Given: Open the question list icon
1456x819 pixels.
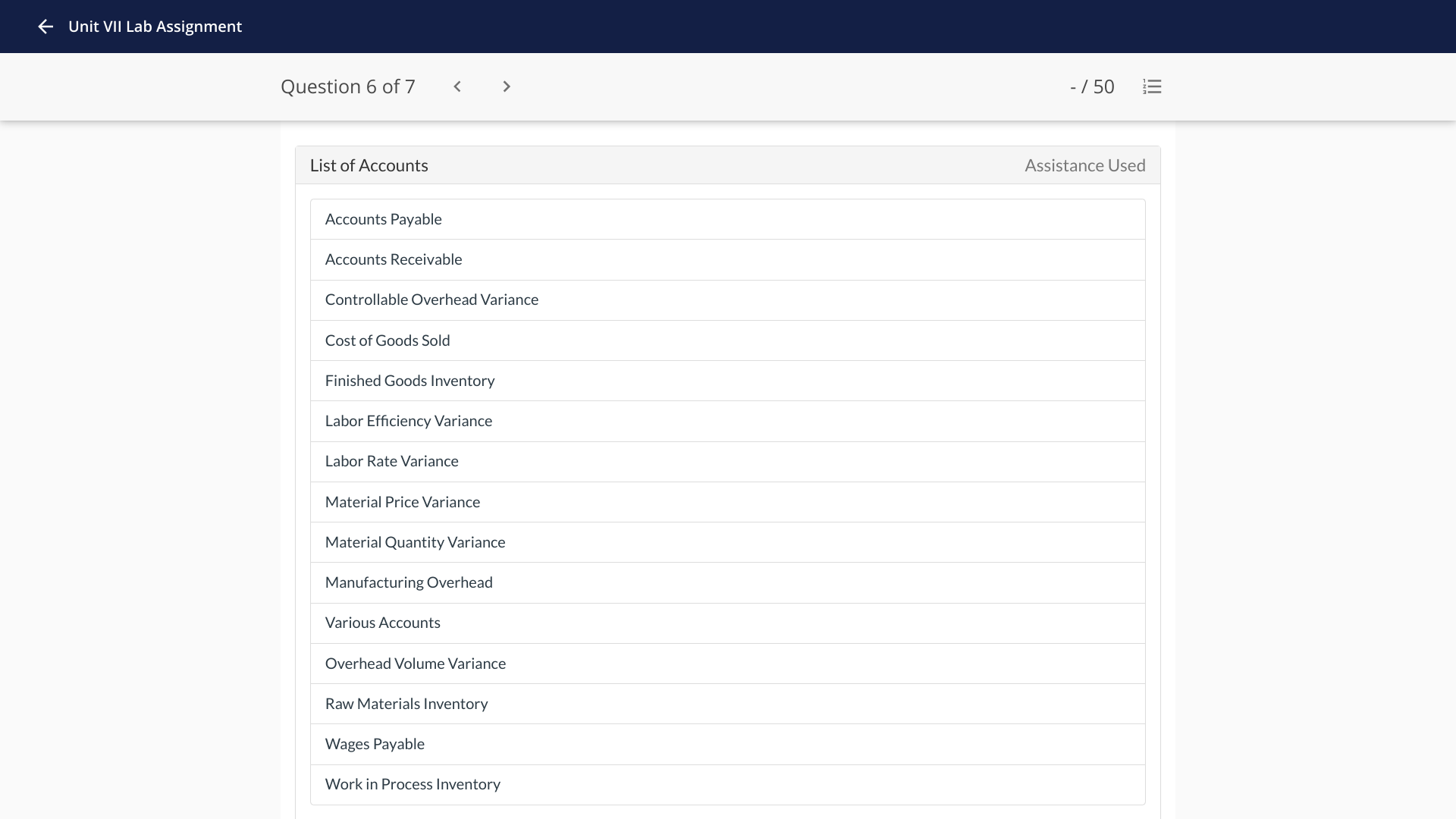Looking at the screenshot, I should pos(1152,86).
